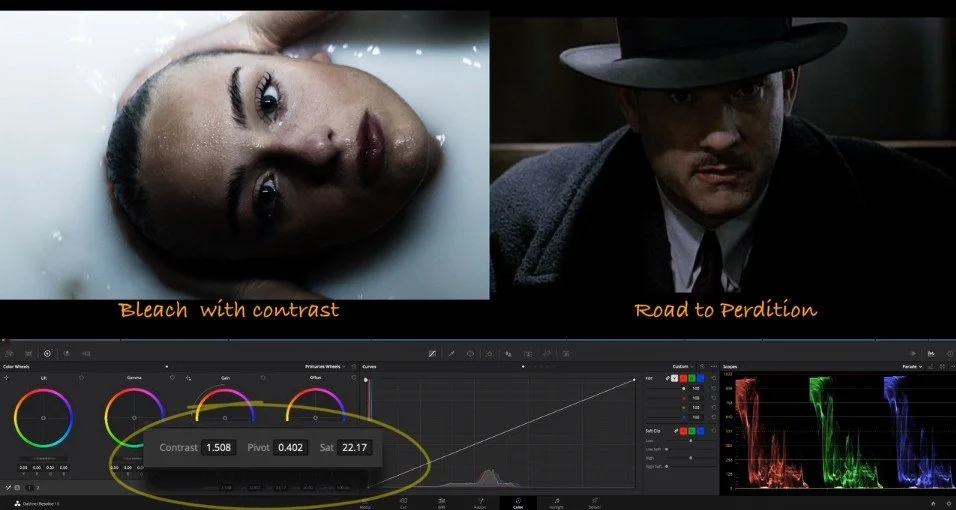Pick white point next to Gain
This screenshot has width=956, height=510.
coord(188,378)
